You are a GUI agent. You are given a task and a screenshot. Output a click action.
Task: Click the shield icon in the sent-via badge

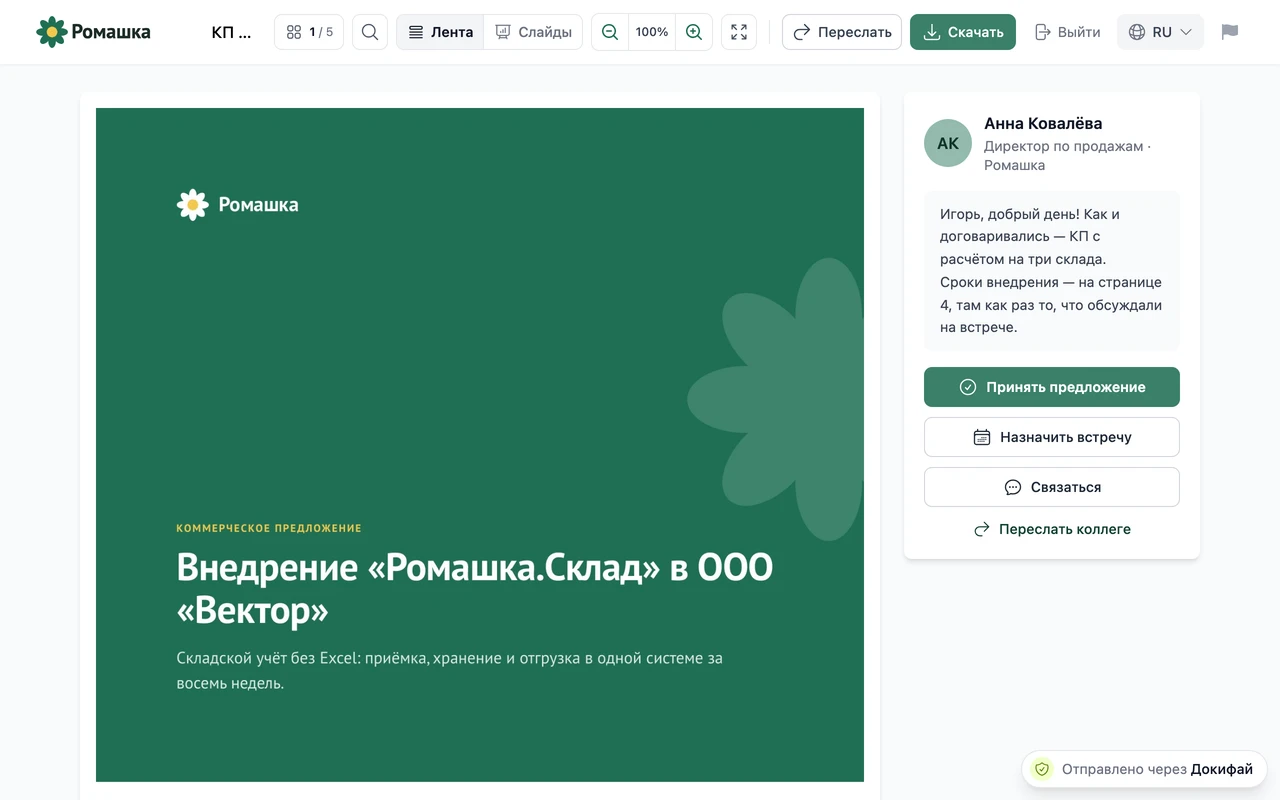1042,769
